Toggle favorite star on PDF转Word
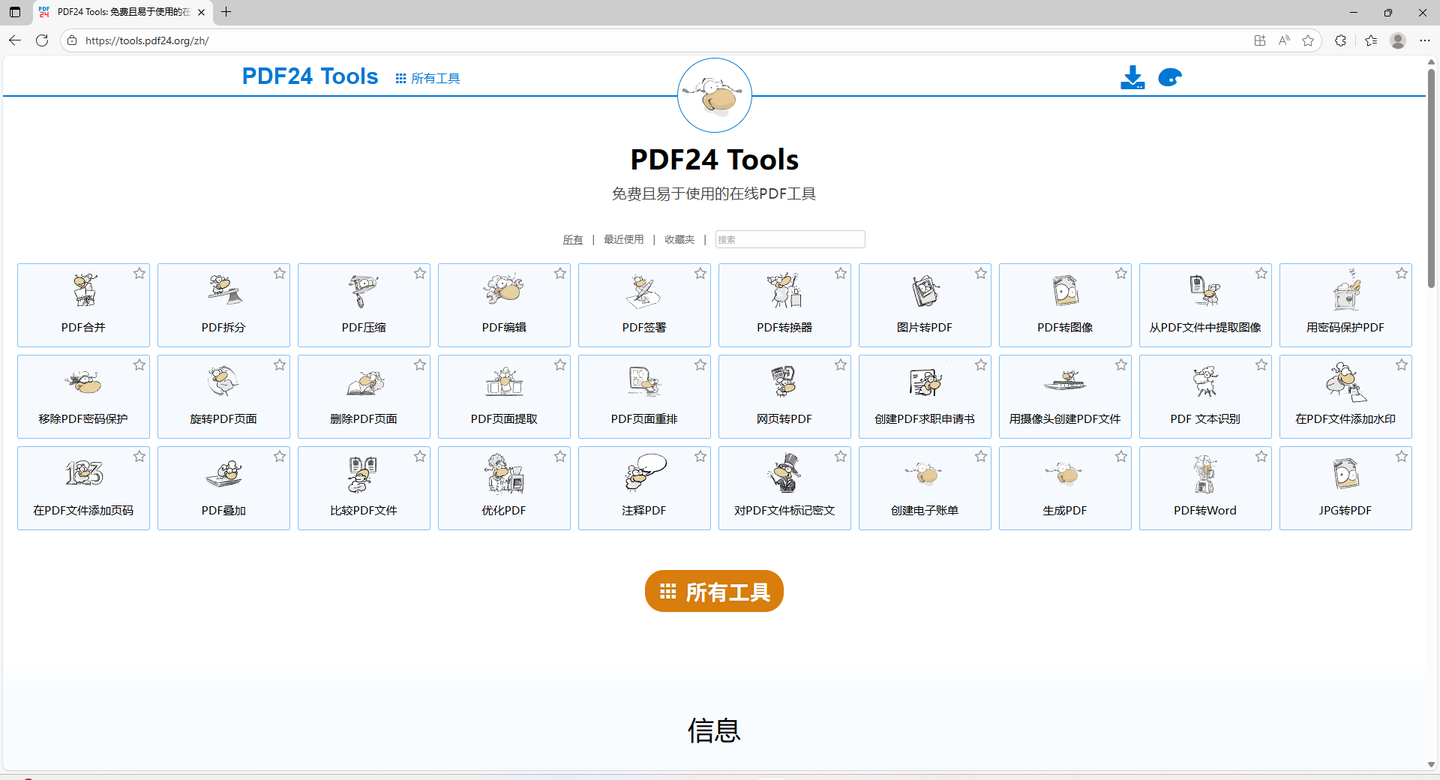This screenshot has height=780, width=1440. pos(1261,456)
